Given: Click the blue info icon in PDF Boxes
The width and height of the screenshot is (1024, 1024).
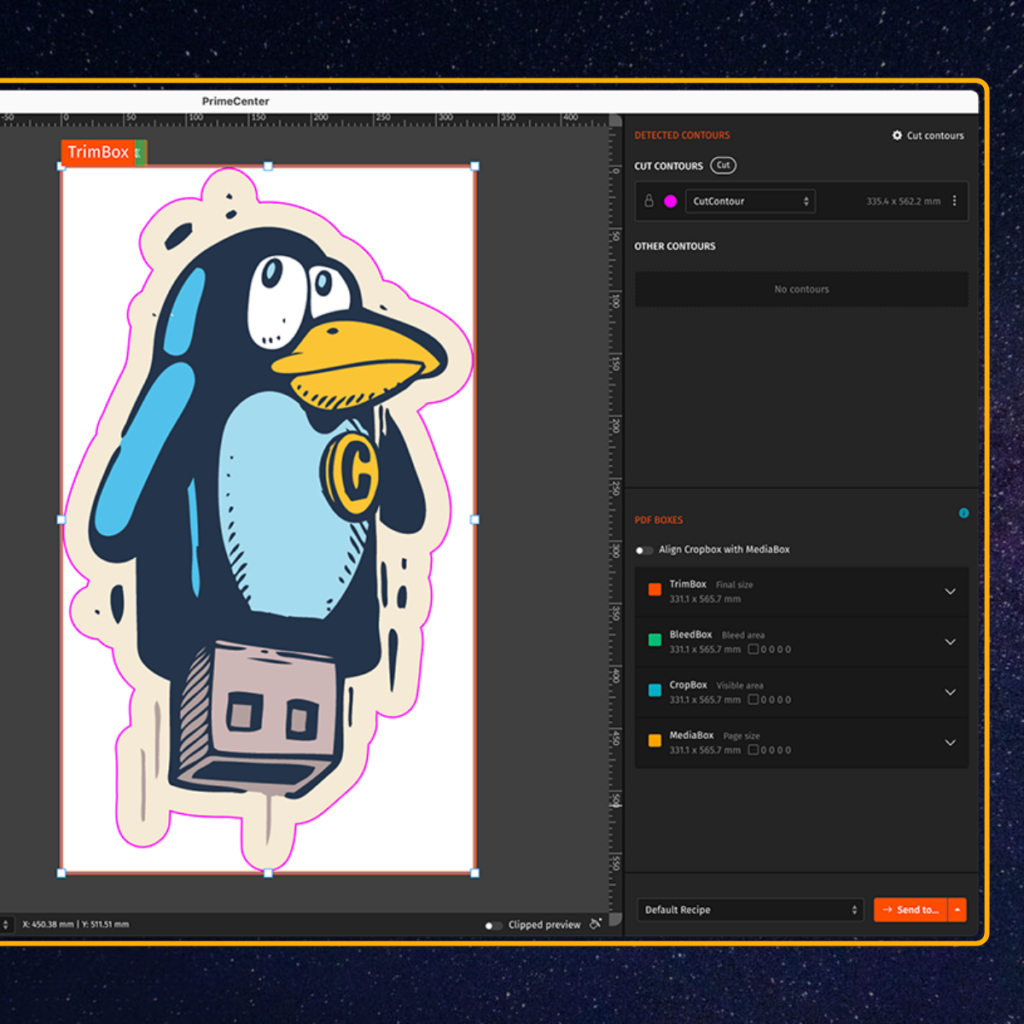Looking at the screenshot, I should coord(964,513).
